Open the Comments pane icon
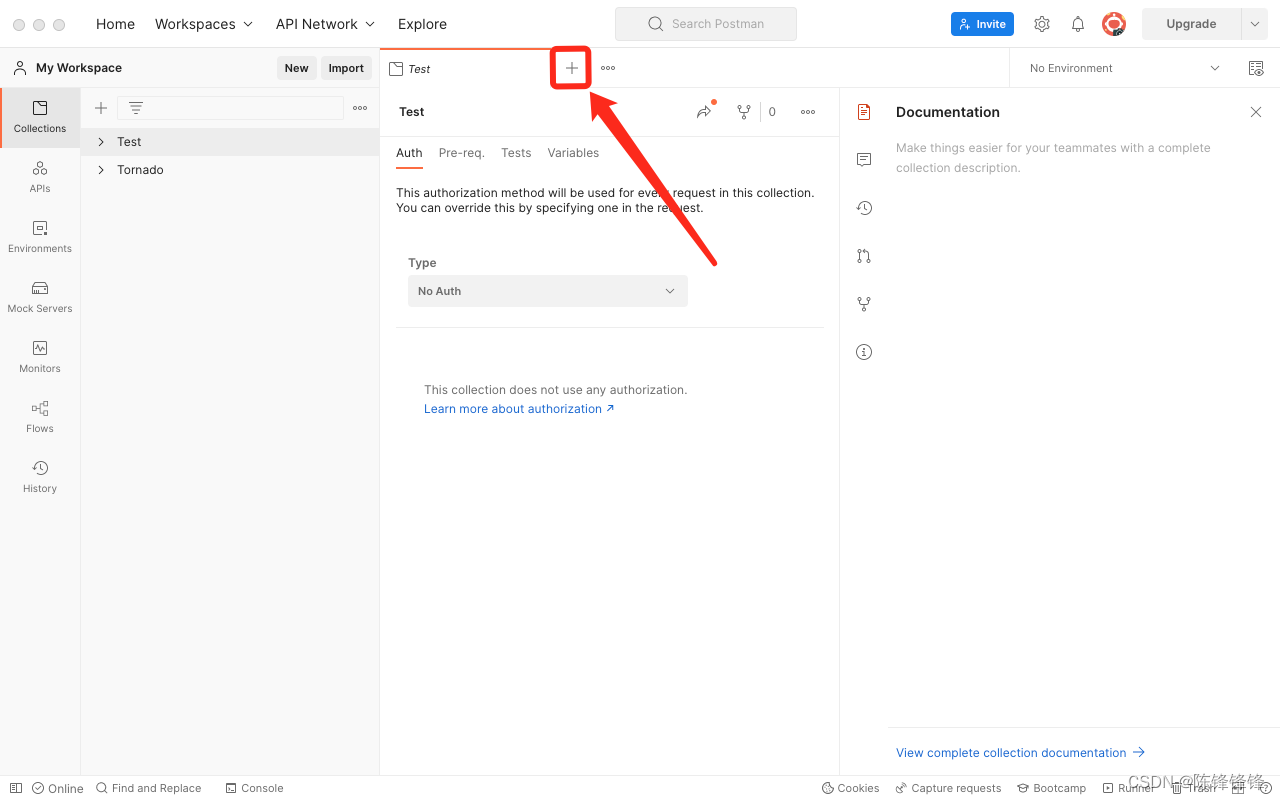Image resolution: width=1280 pixels, height=800 pixels. click(x=864, y=160)
